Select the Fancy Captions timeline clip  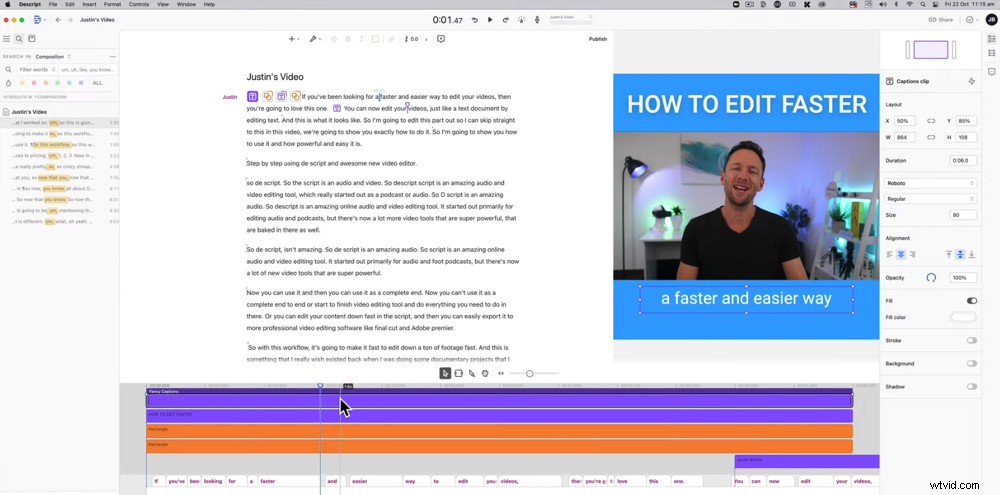499,399
